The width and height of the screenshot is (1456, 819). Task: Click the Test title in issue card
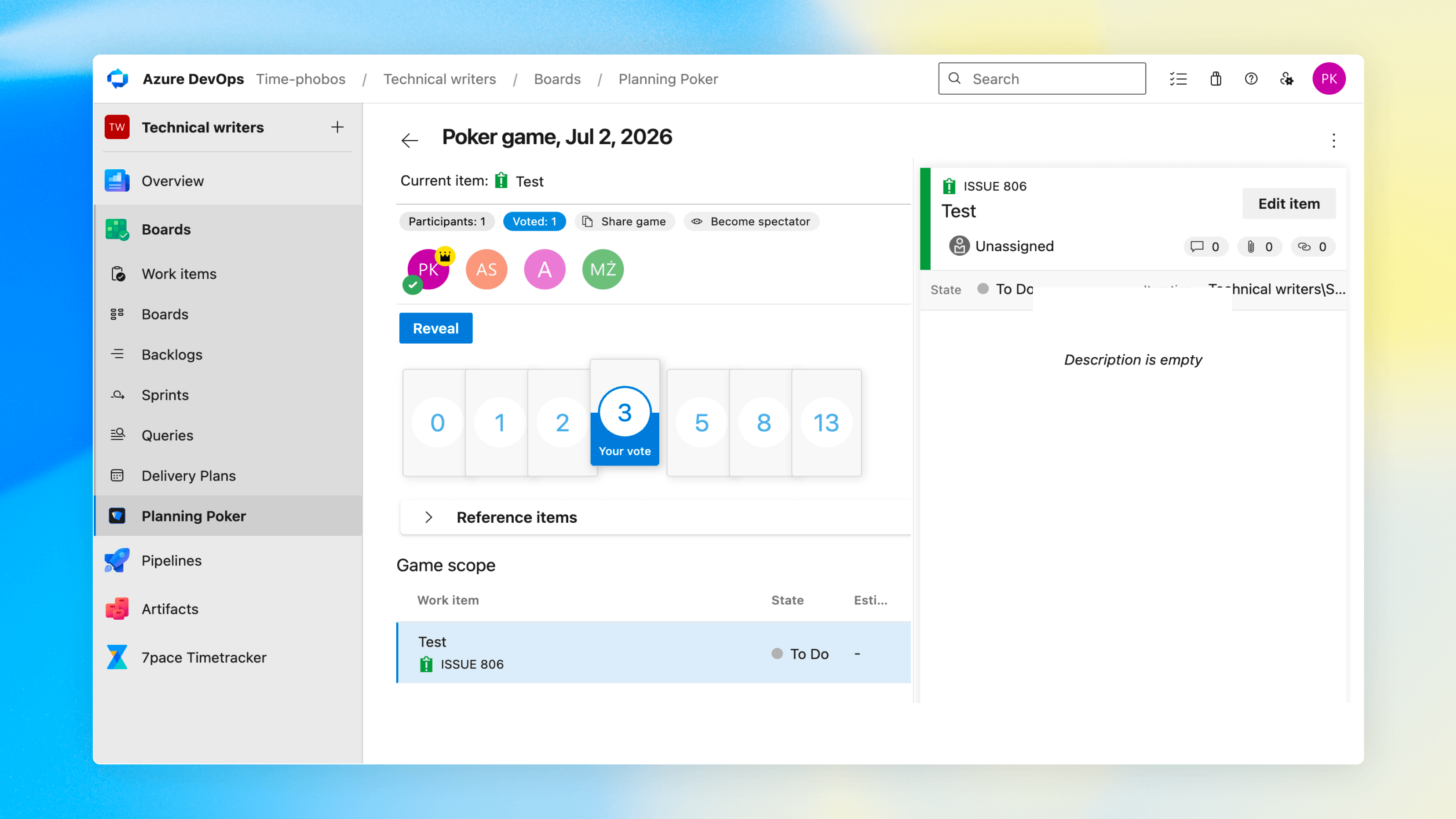point(958,211)
